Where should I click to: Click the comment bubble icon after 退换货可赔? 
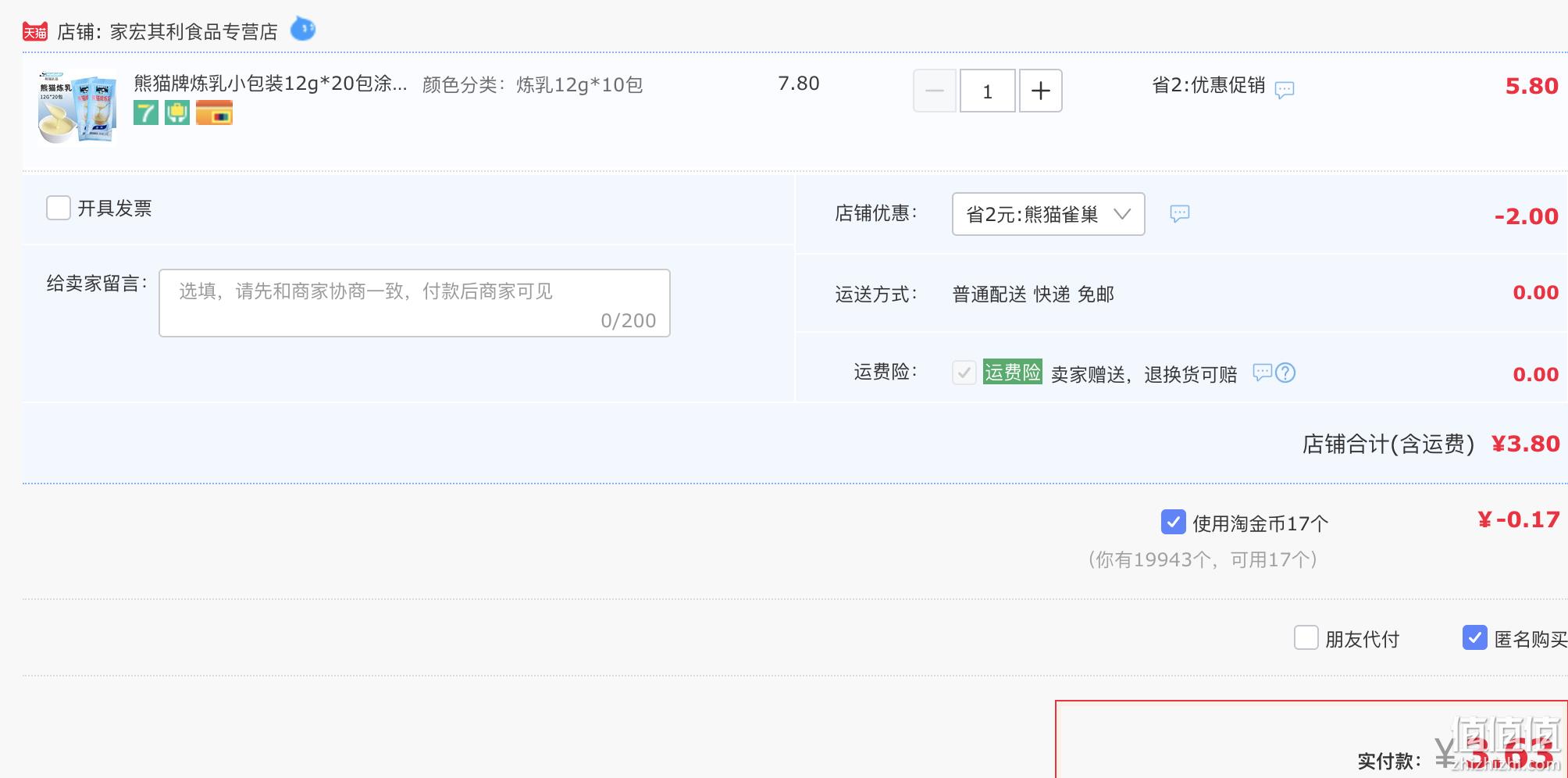coord(1263,373)
